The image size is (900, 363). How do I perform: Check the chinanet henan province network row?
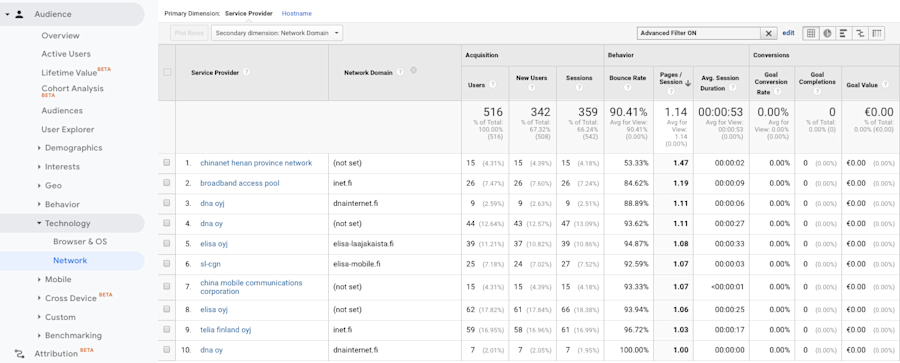tap(166, 163)
